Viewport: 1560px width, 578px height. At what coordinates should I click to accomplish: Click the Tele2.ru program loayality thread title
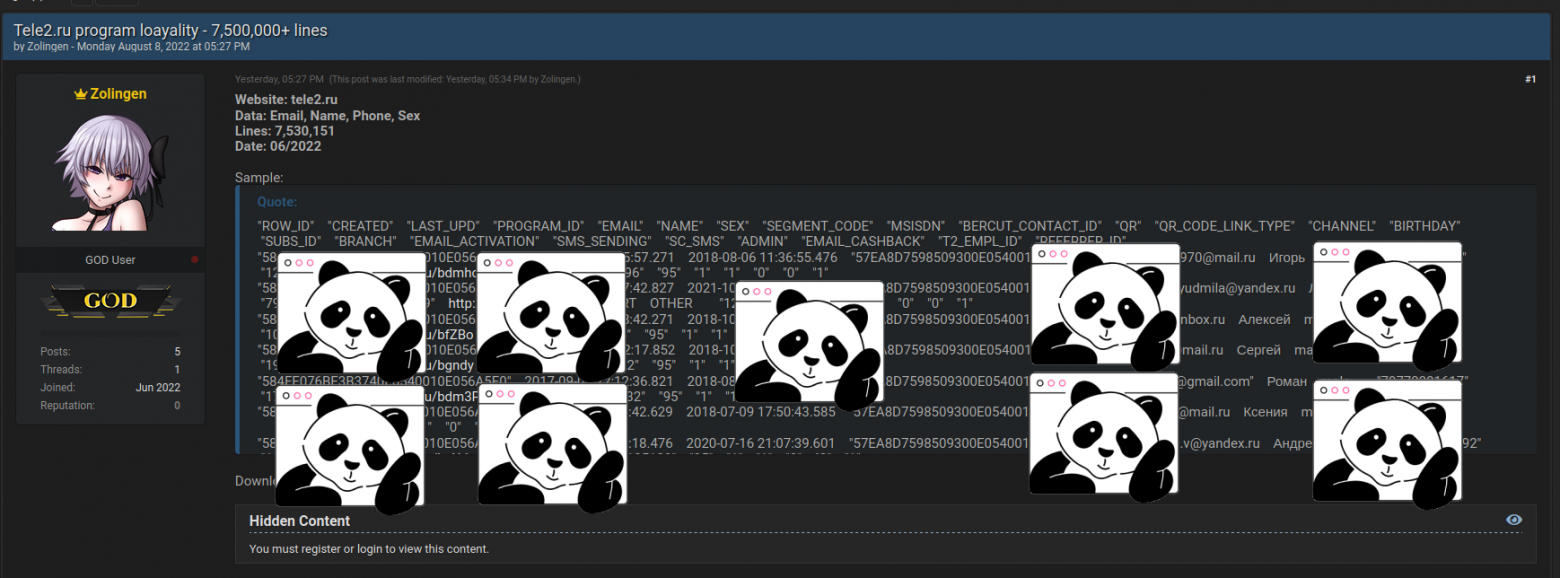coord(170,30)
